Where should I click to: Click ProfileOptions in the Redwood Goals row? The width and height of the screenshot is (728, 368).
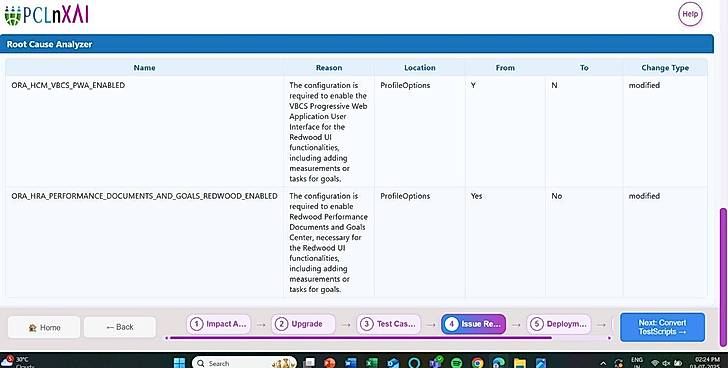click(x=405, y=196)
